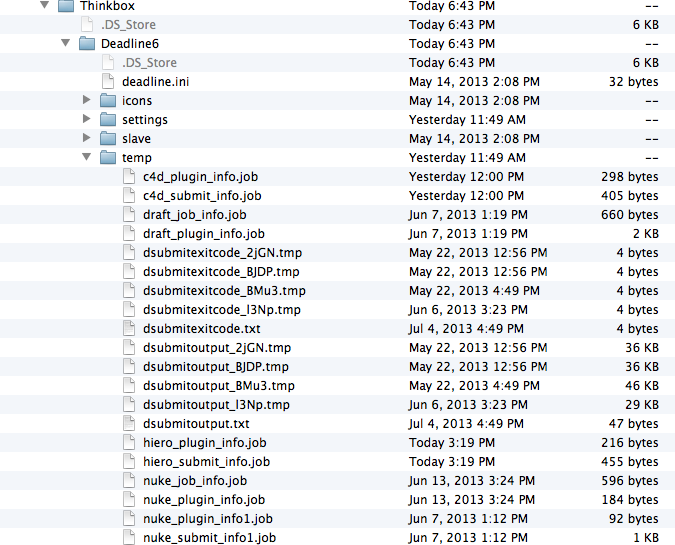Click the settings folder icon
This screenshot has height=545, width=675.
tap(108, 120)
